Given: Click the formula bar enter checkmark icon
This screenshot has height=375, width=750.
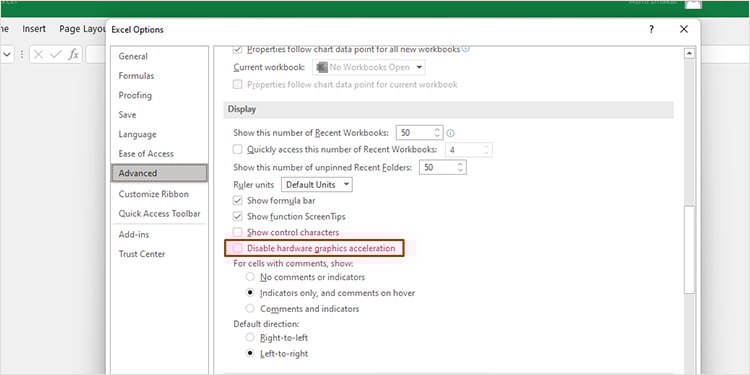Looking at the screenshot, I should 56,55.
